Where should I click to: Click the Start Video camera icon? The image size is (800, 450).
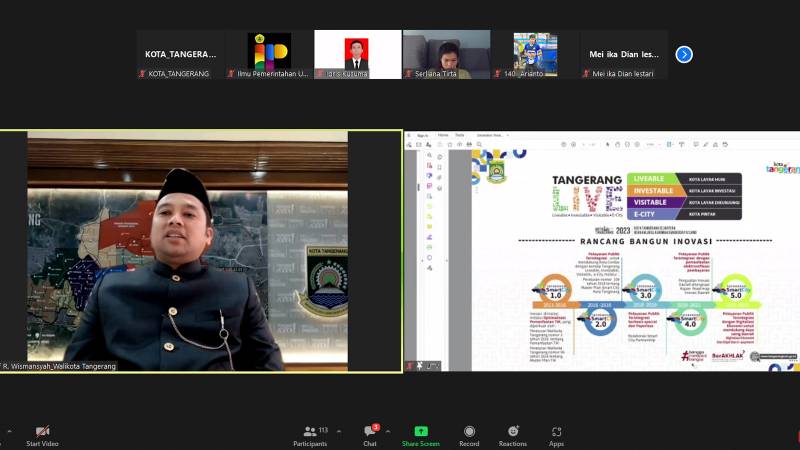[x=42, y=431]
